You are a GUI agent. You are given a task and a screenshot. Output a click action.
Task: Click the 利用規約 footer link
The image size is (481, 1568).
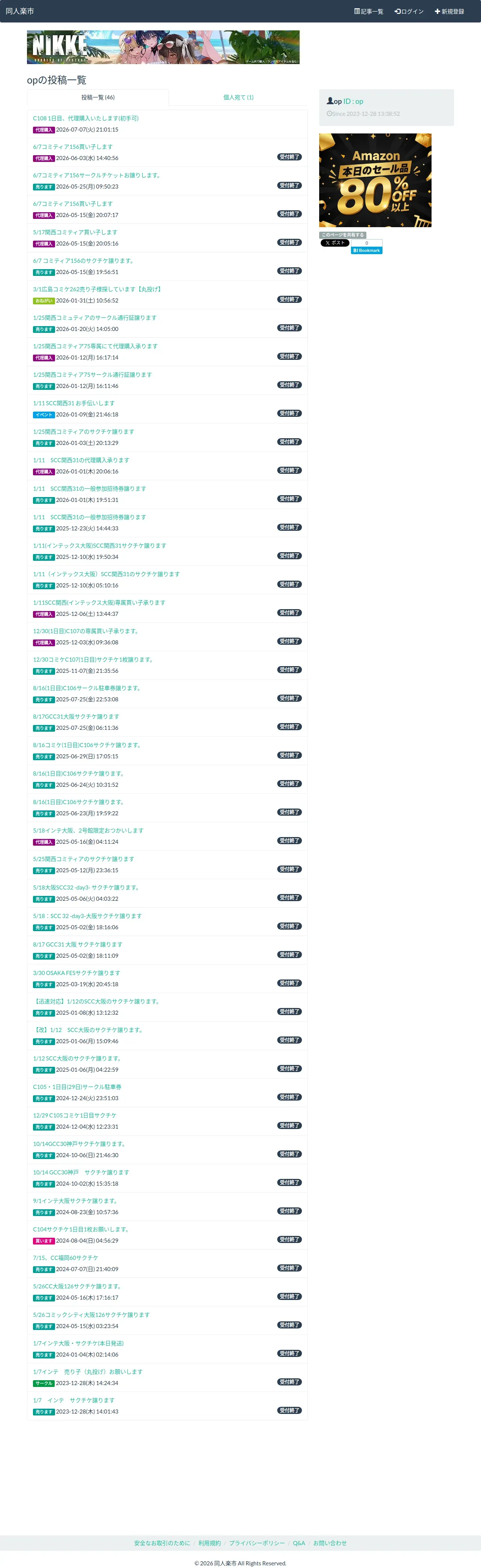click(x=210, y=1543)
